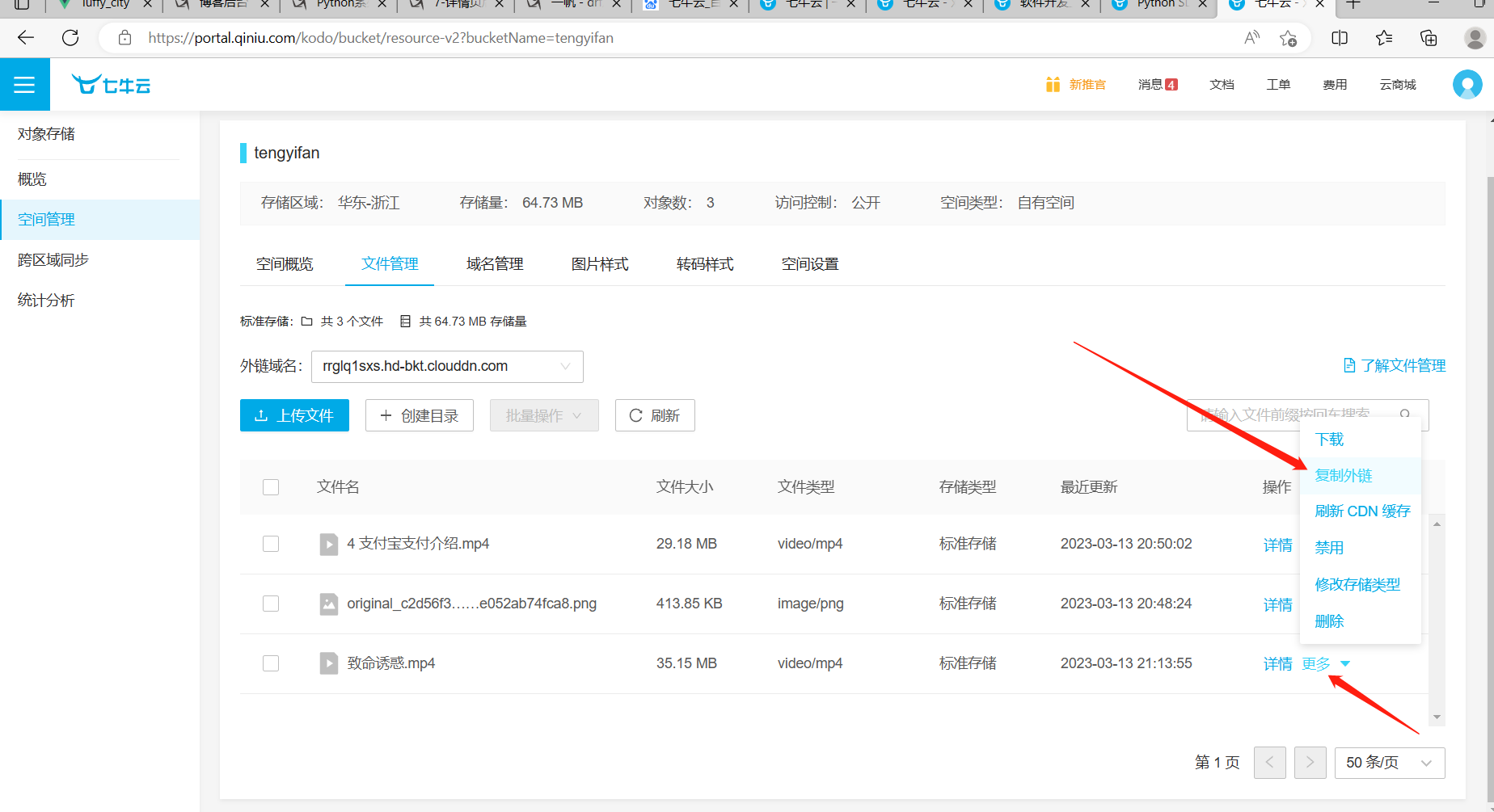Choose 禁用 from the more menu
Image resolution: width=1494 pixels, height=812 pixels.
(1361, 548)
